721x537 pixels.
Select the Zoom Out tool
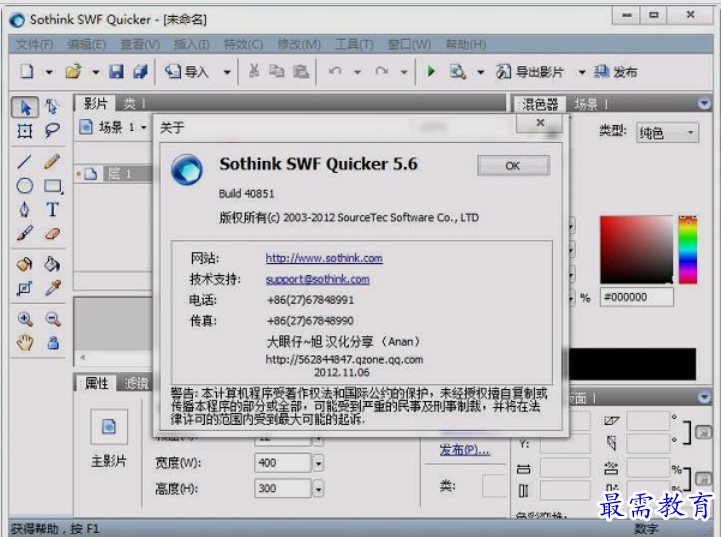point(52,319)
